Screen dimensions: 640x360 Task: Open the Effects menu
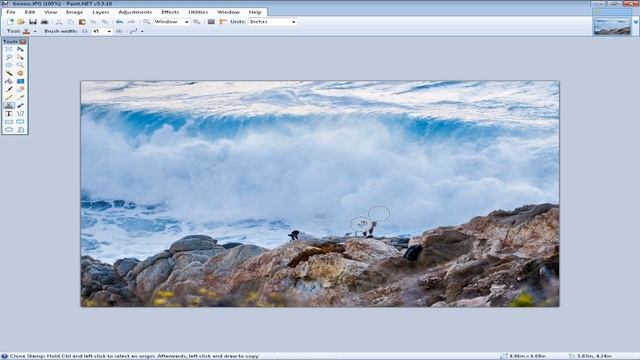[x=170, y=12]
